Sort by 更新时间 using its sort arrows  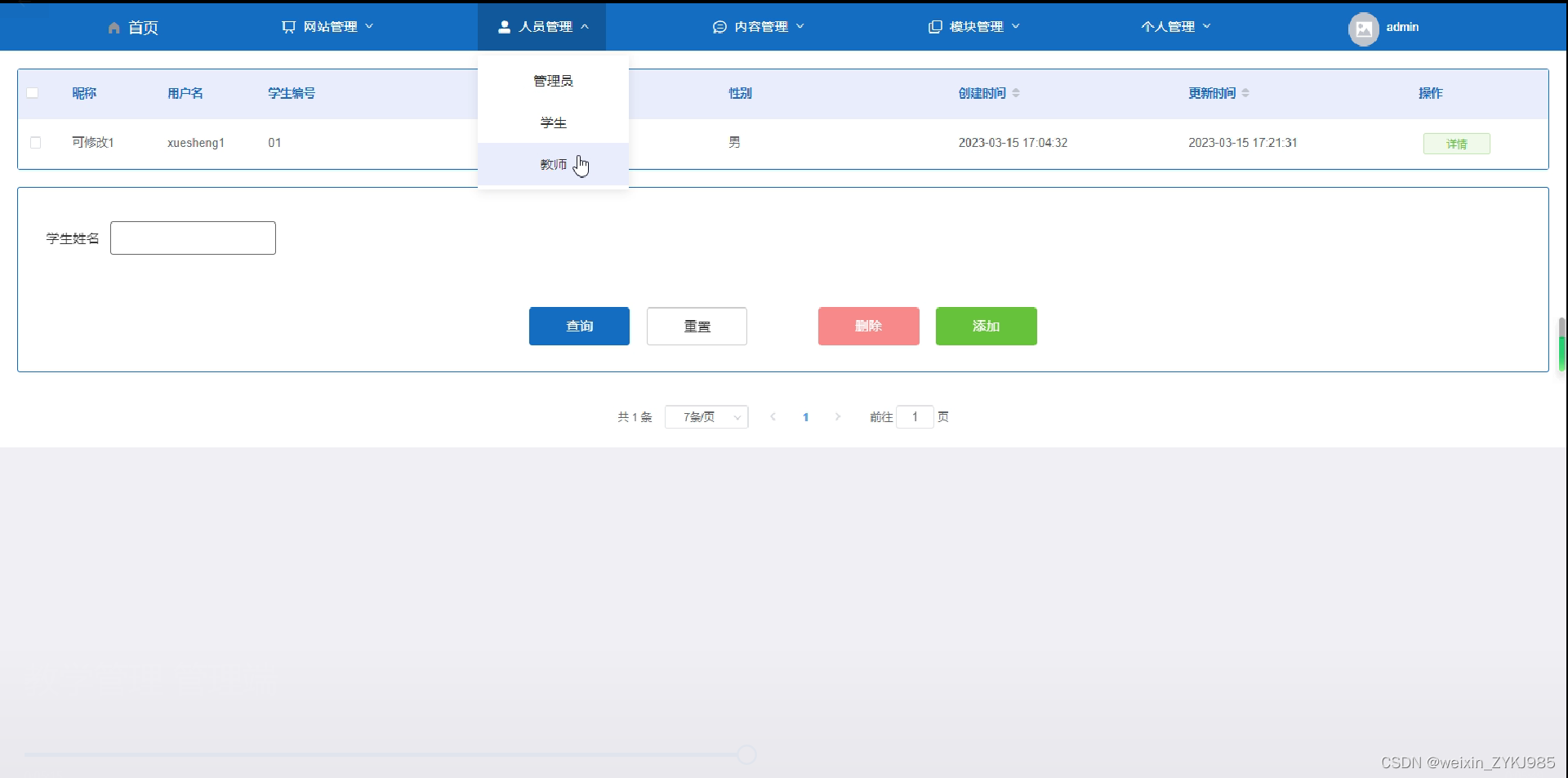click(1245, 93)
